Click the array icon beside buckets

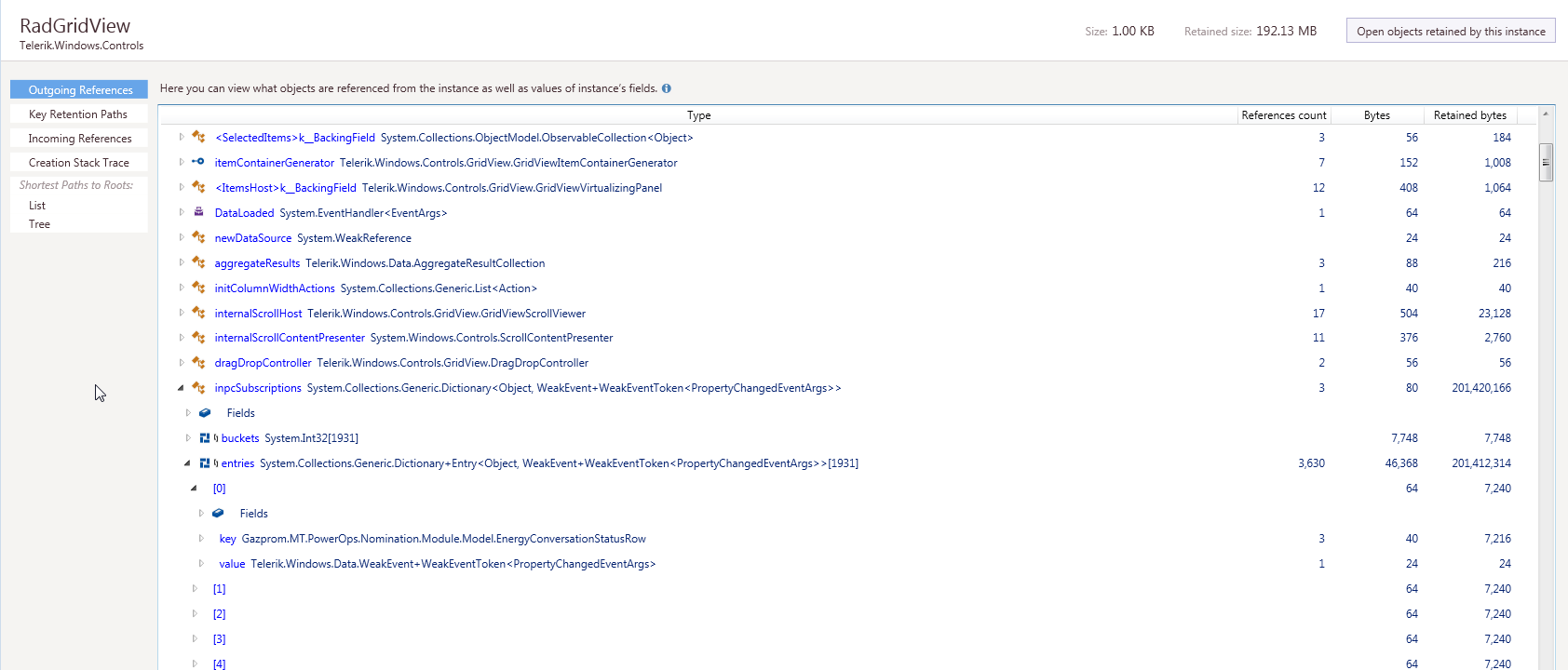[x=205, y=437]
